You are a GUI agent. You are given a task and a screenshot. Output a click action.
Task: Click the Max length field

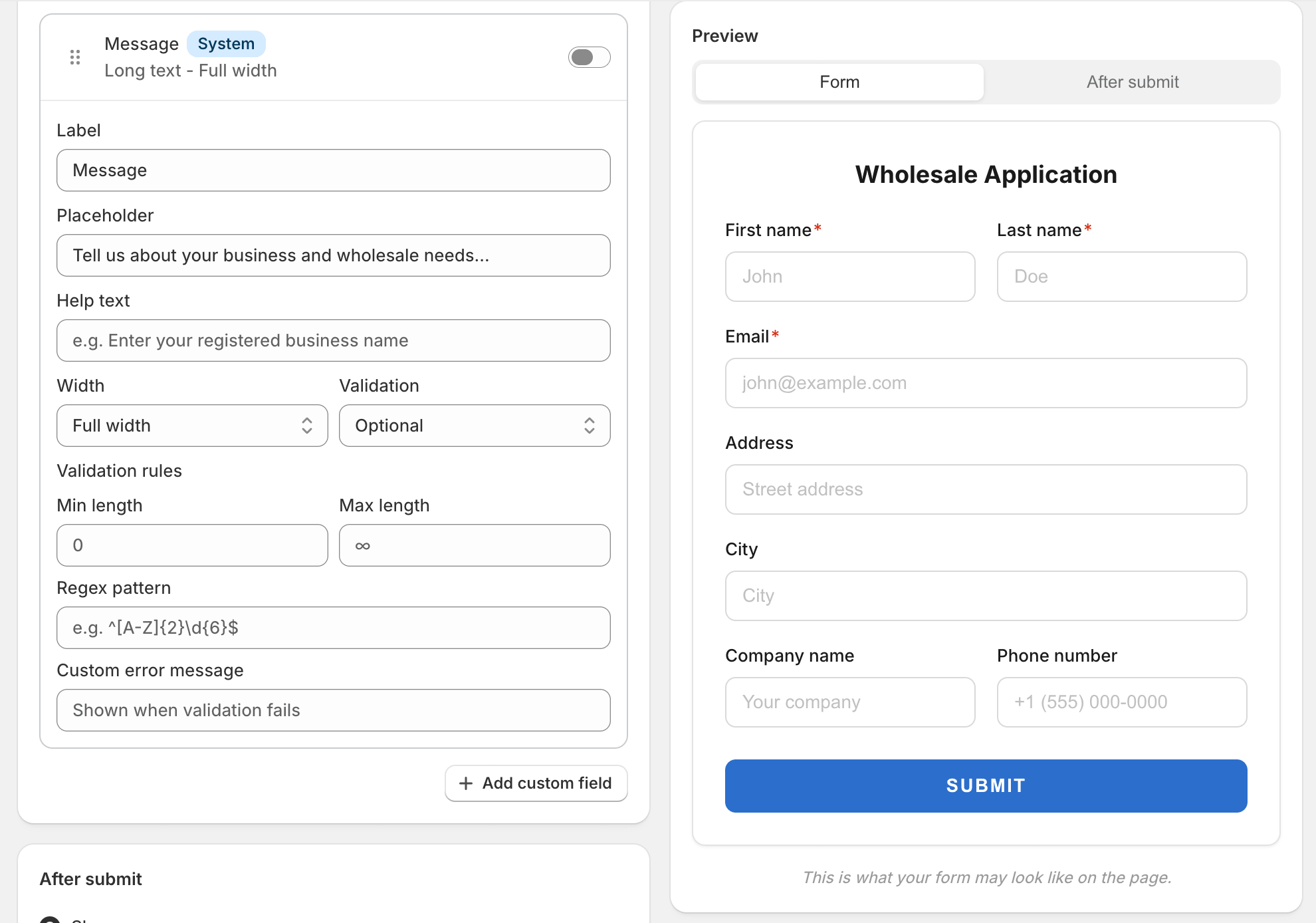(x=475, y=545)
